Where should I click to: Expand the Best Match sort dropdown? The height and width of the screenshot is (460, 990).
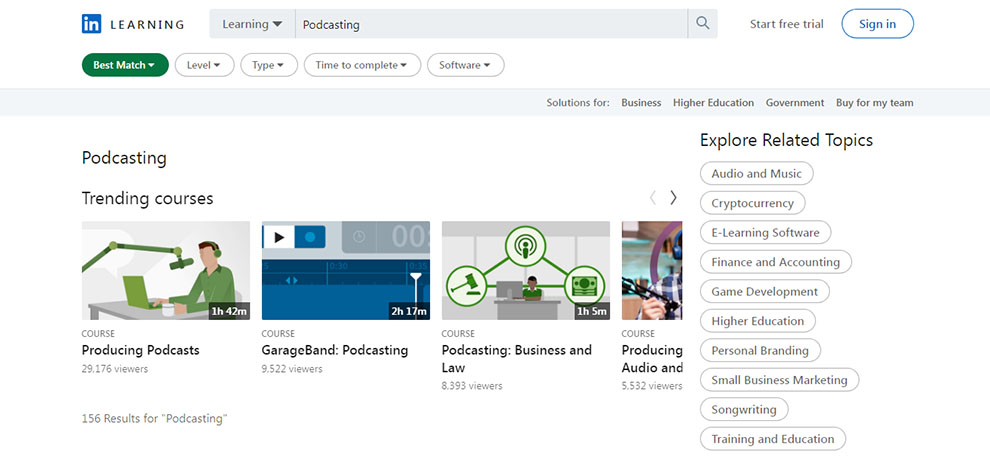[x=124, y=65]
